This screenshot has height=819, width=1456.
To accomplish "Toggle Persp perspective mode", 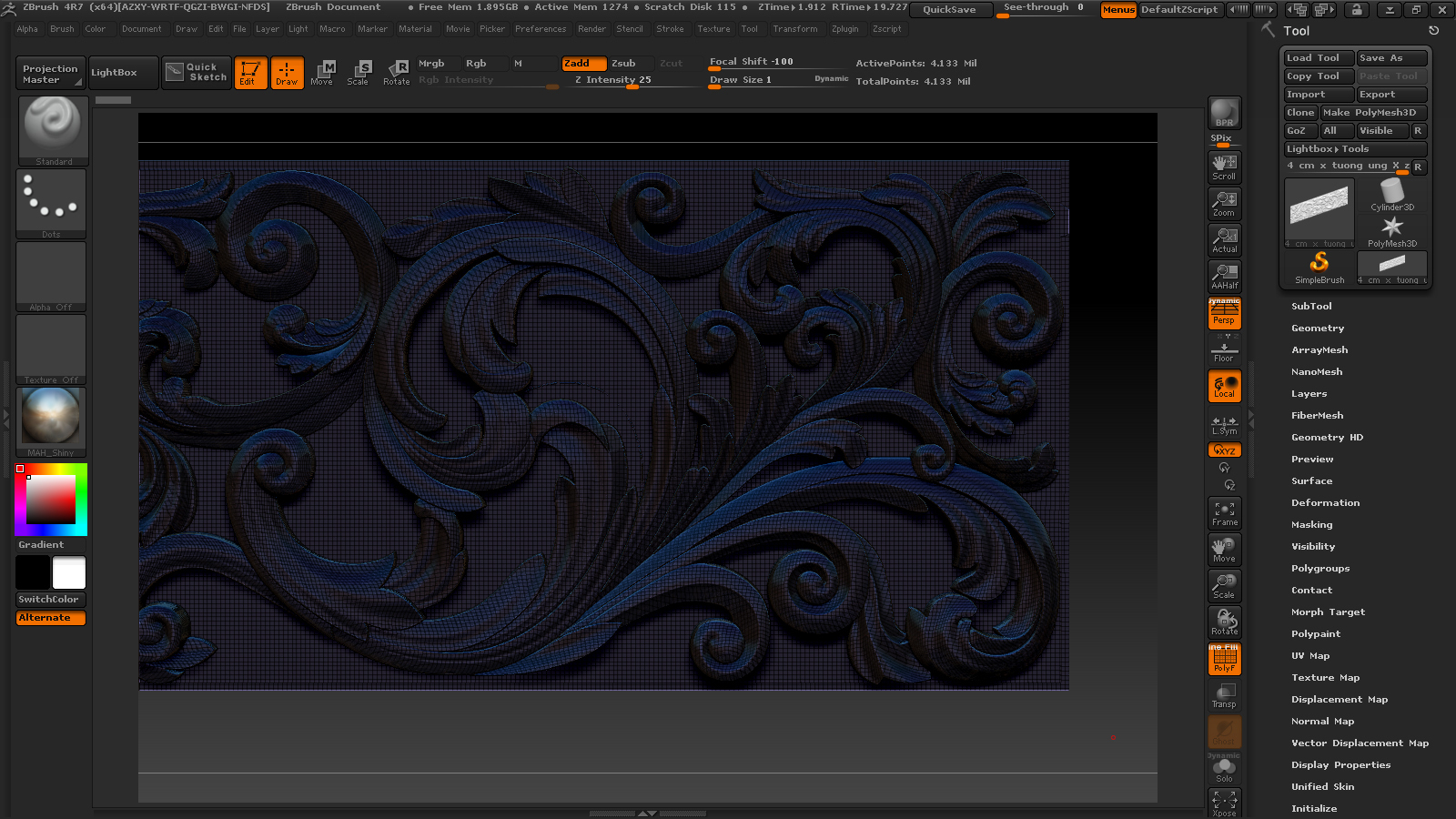I will (1224, 314).
